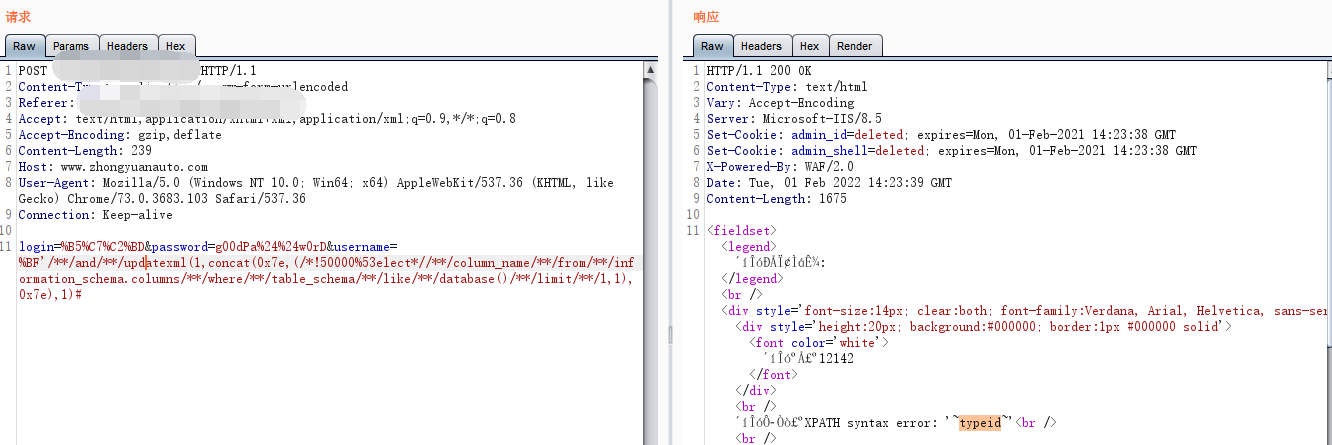The image size is (1332, 445).
Task: Click the 0x7e),1)# end of payload
Action: (x=50, y=295)
